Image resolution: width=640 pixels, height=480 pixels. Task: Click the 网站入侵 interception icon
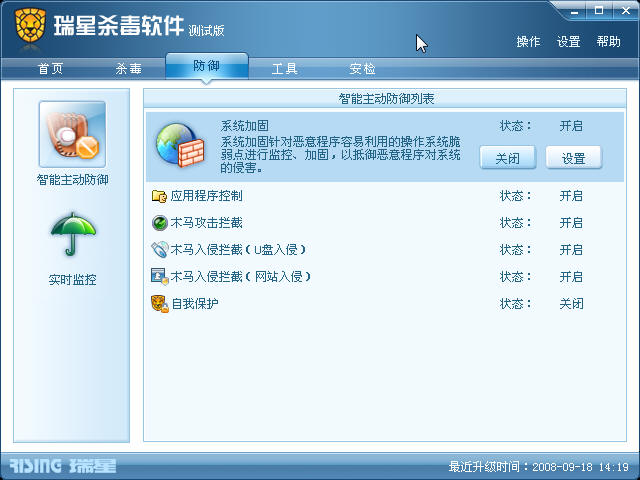pyautogui.click(x=159, y=277)
